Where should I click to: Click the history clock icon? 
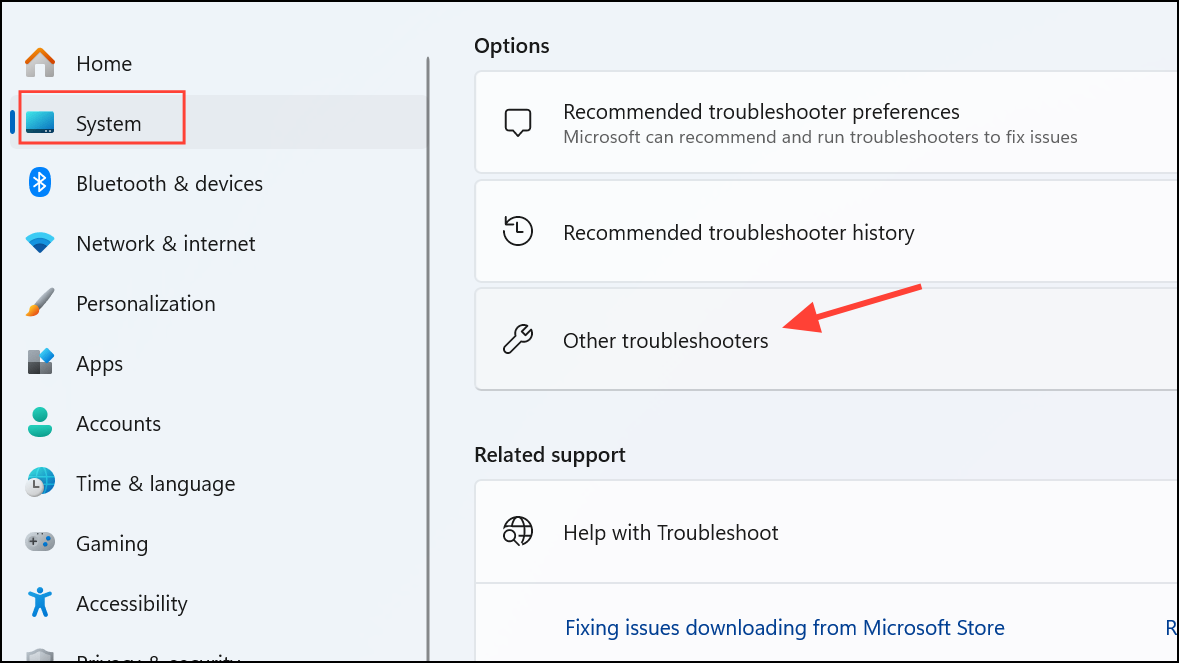point(518,232)
